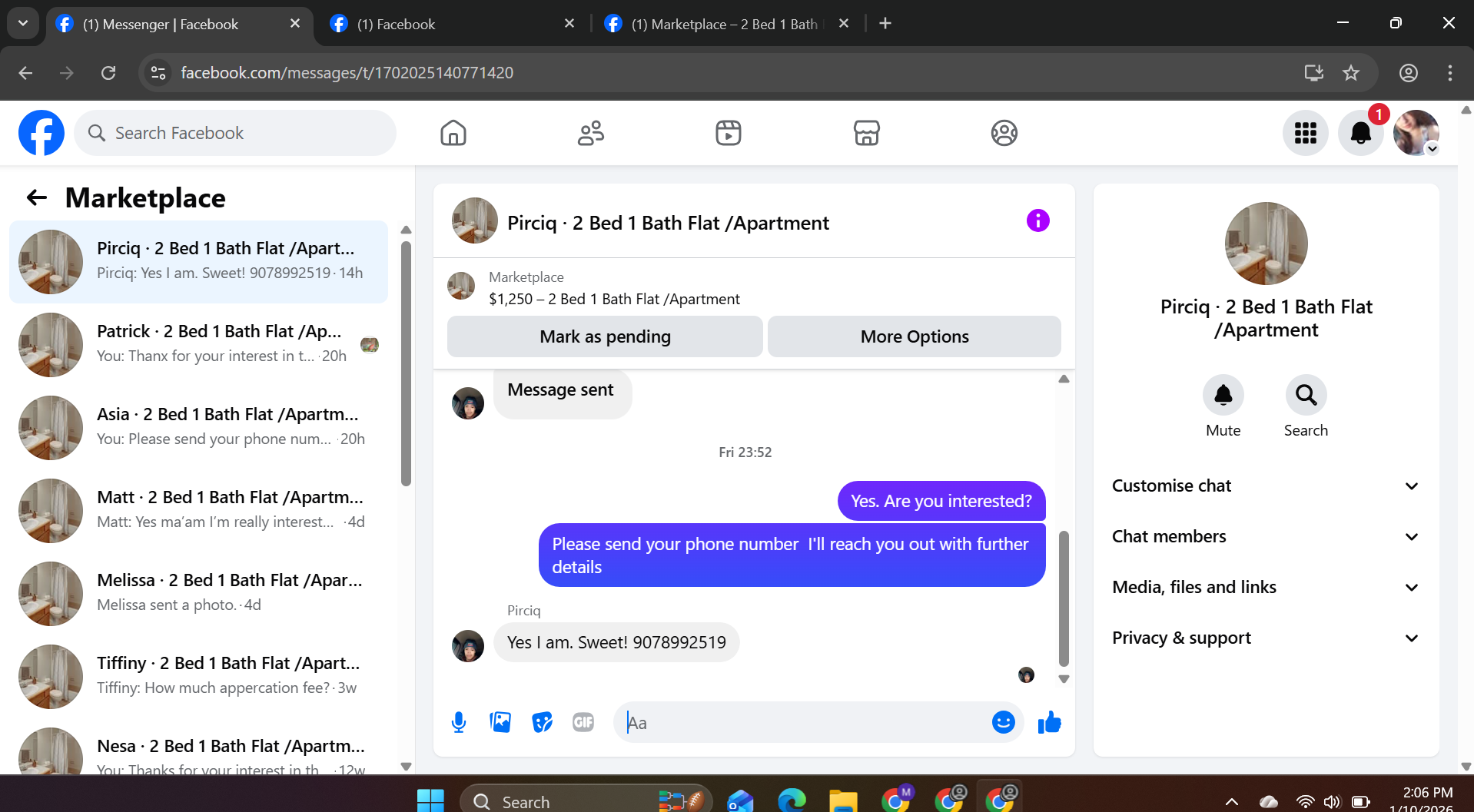1474x812 pixels.
Task: Click the chat messages scrollbar thumb
Action: (x=1064, y=598)
